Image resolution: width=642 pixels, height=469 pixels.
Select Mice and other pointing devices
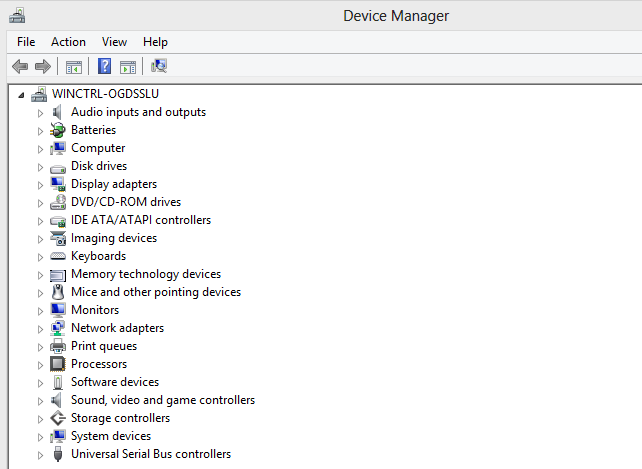pyautogui.click(x=155, y=292)
